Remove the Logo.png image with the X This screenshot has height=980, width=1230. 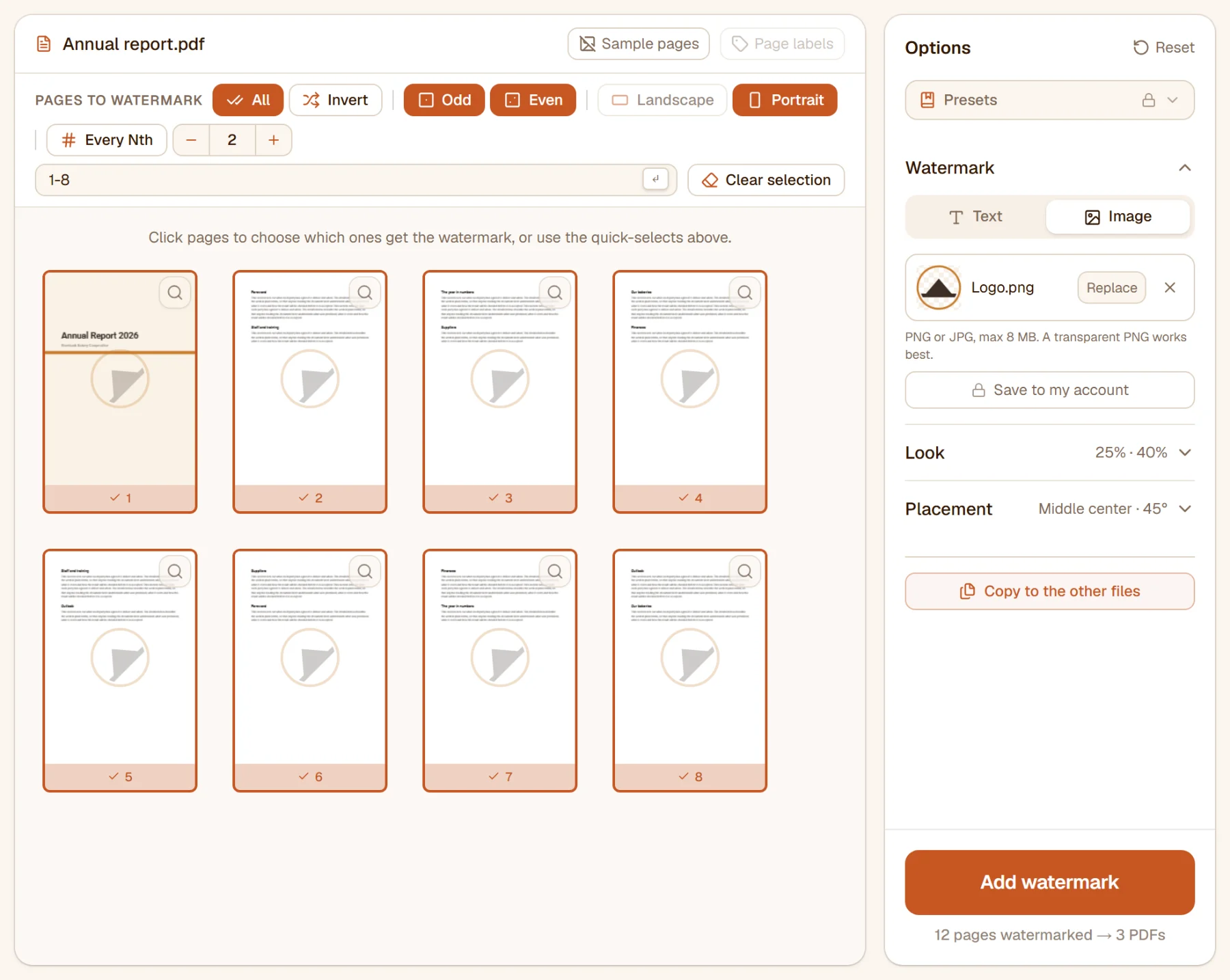click(1170, 288)
